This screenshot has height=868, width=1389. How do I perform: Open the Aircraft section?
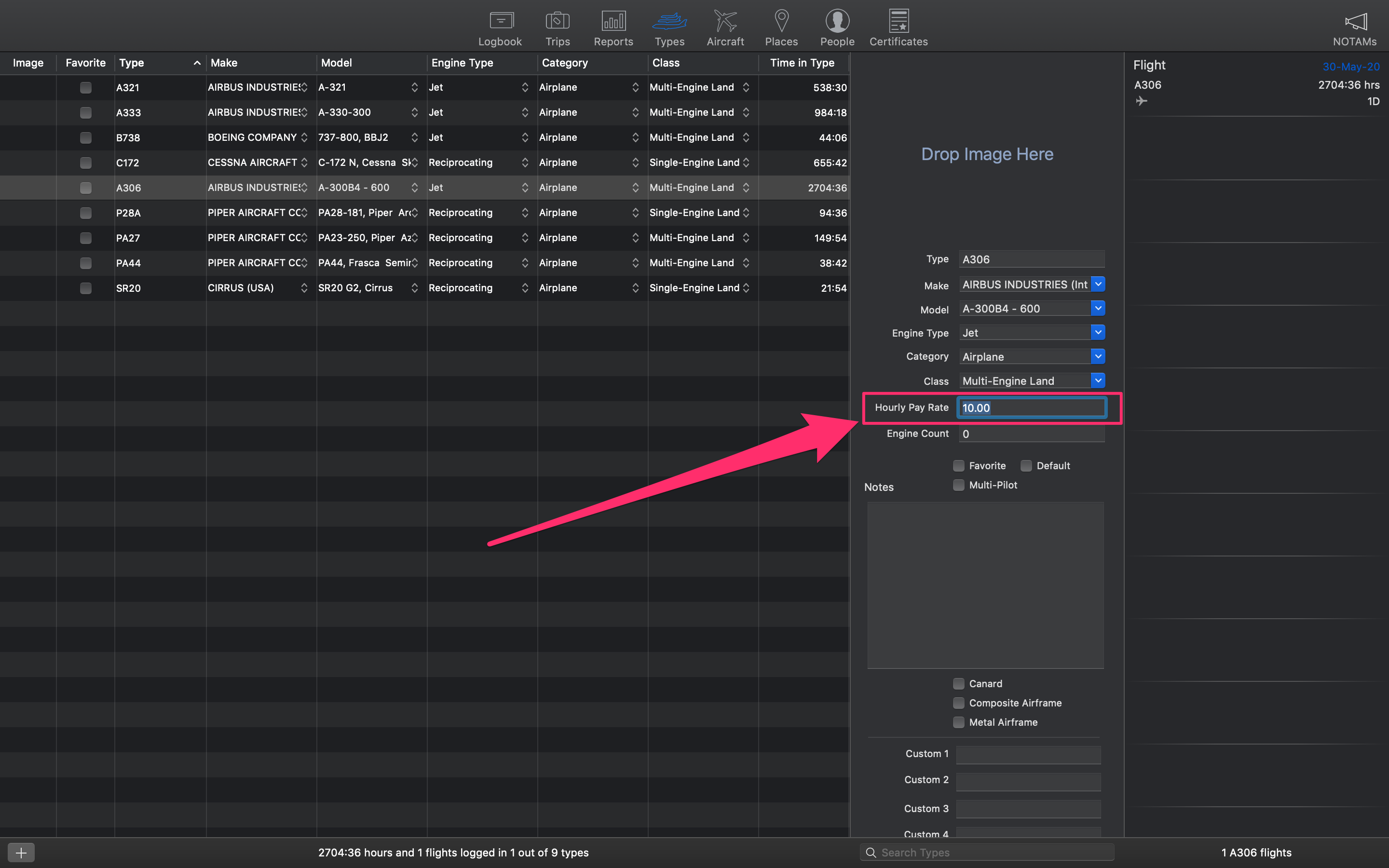click(x=725, y=27)
